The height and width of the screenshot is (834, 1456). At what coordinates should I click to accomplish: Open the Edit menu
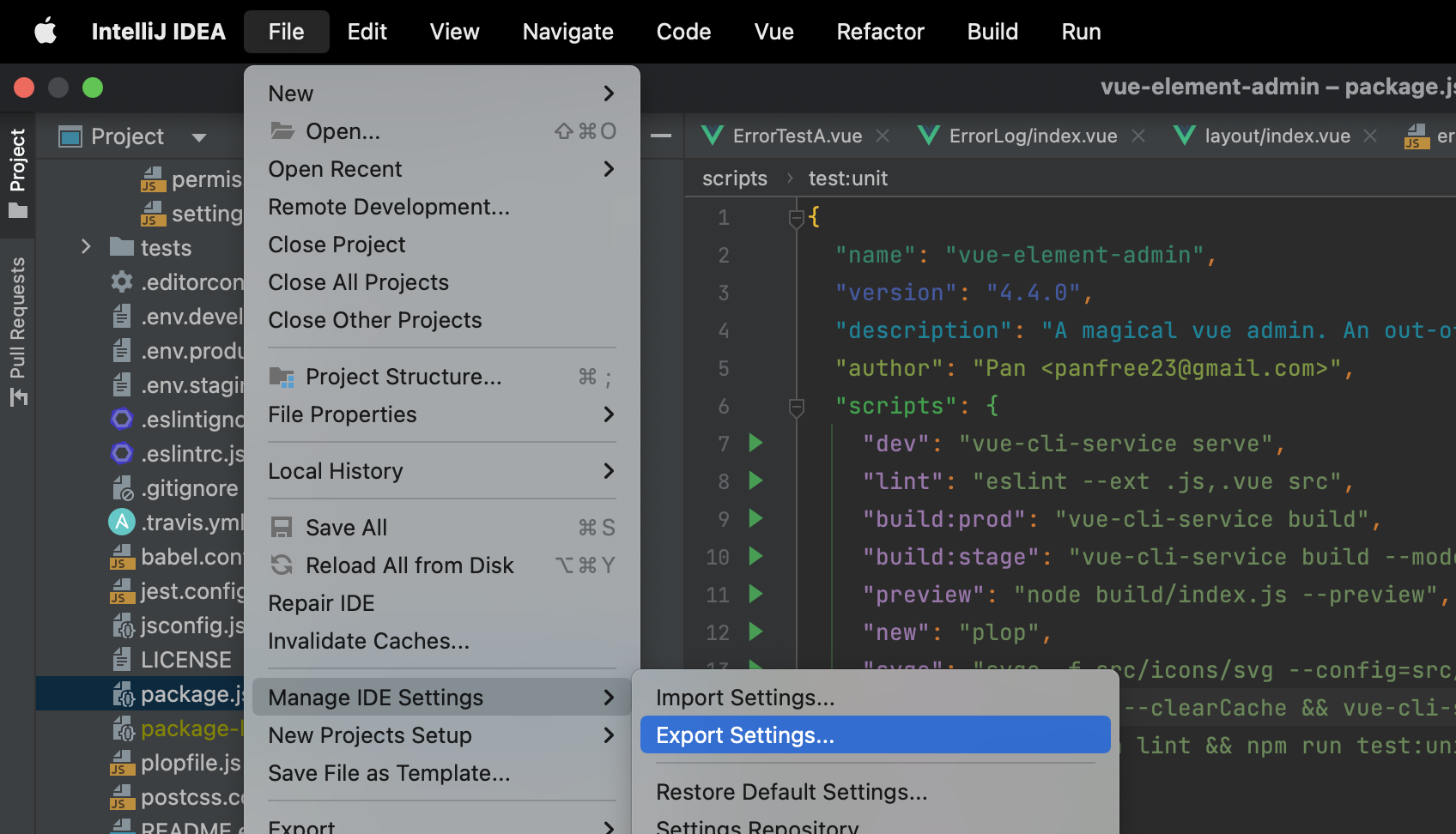coord(367,32)
